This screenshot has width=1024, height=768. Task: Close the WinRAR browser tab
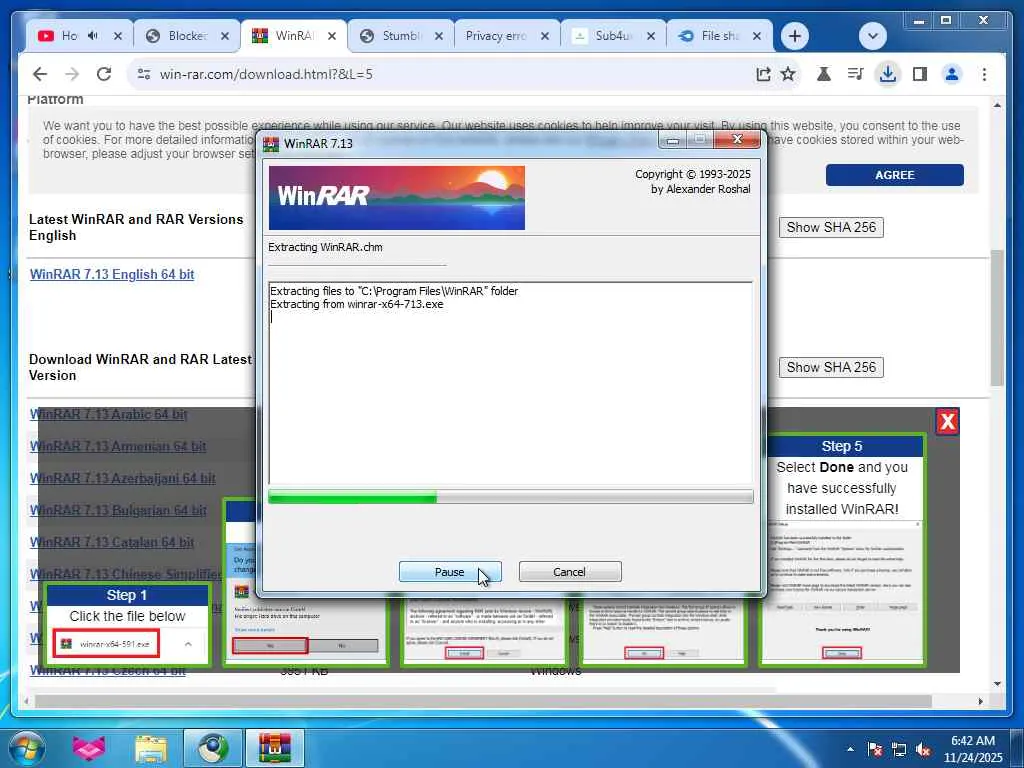coord(332,36)
